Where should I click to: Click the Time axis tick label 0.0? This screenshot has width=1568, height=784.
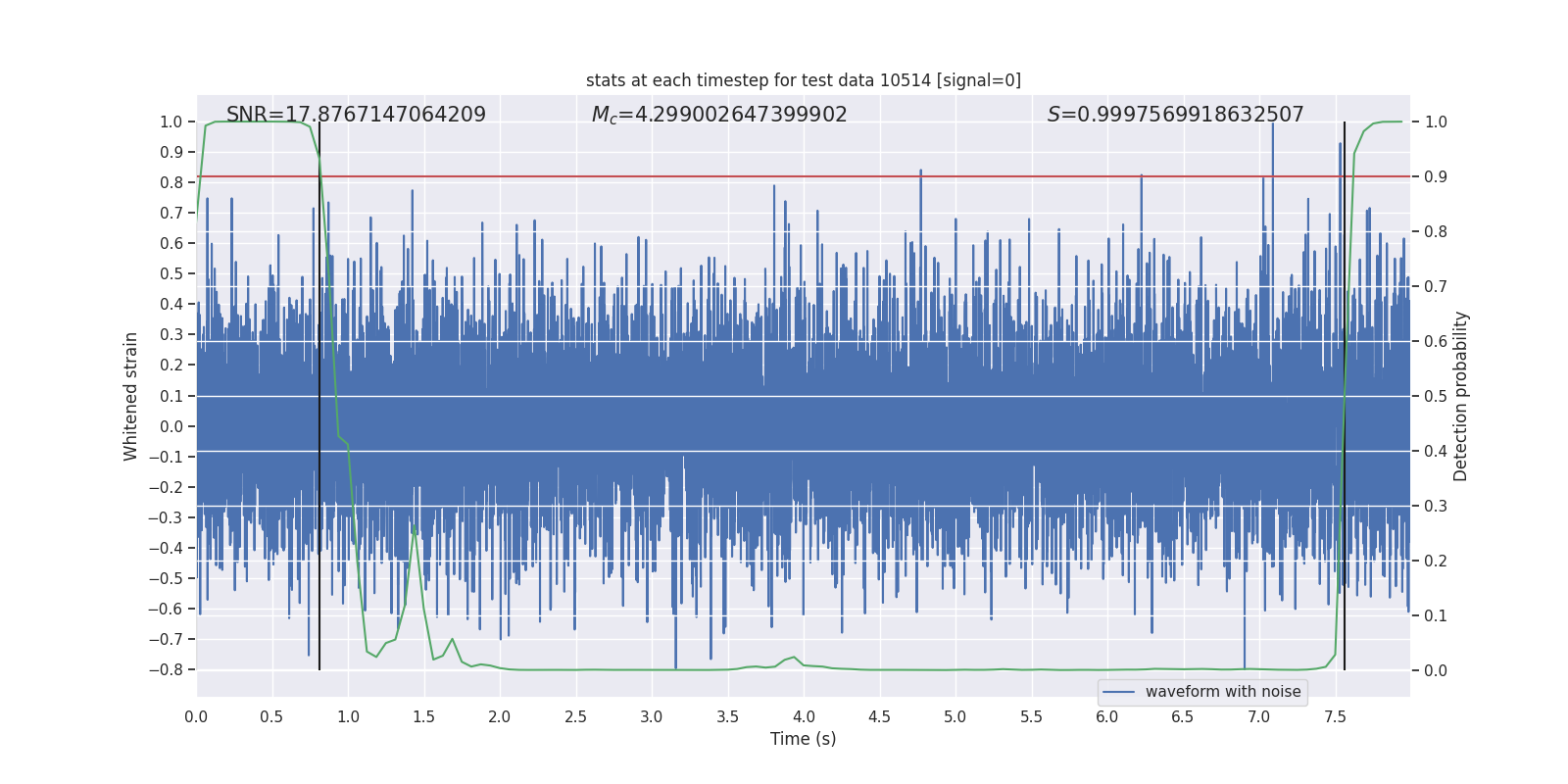click(x=196, y=716)
